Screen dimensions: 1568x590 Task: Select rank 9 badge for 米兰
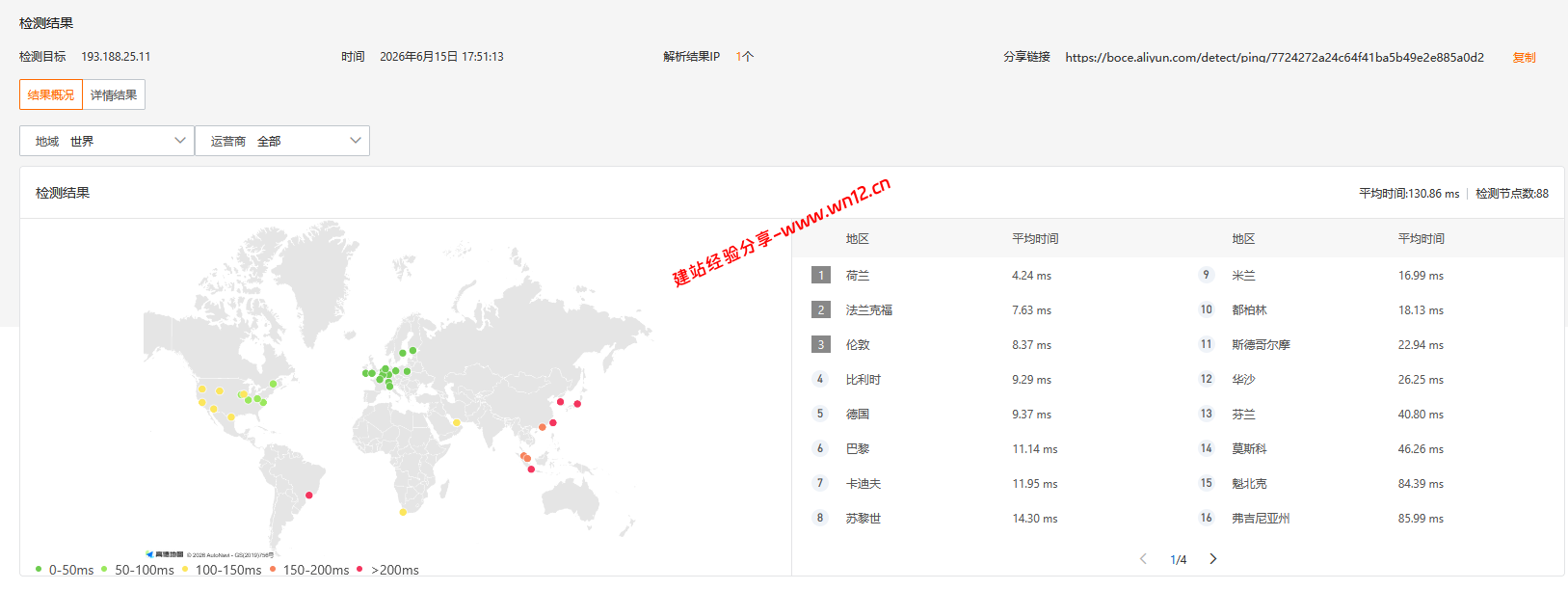[x=1206, y=275]
